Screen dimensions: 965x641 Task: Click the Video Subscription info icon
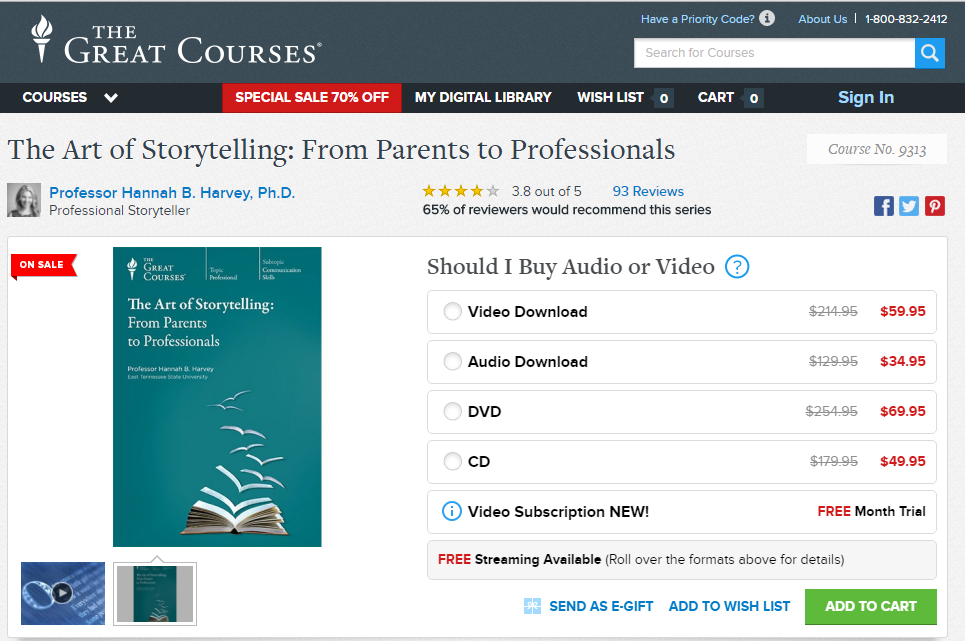pos(452,511)
